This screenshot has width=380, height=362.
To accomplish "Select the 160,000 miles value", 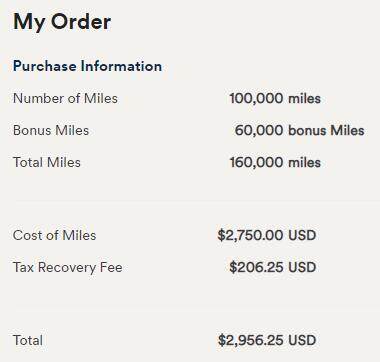I will point(275,163).
